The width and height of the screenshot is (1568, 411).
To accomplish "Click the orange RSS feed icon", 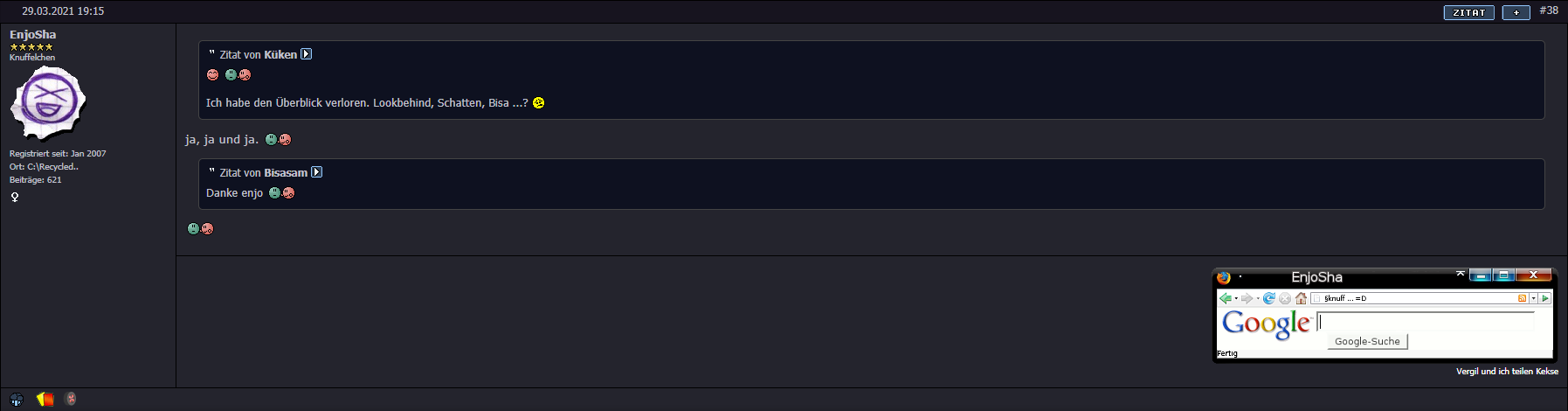I will coord(1522,298).
